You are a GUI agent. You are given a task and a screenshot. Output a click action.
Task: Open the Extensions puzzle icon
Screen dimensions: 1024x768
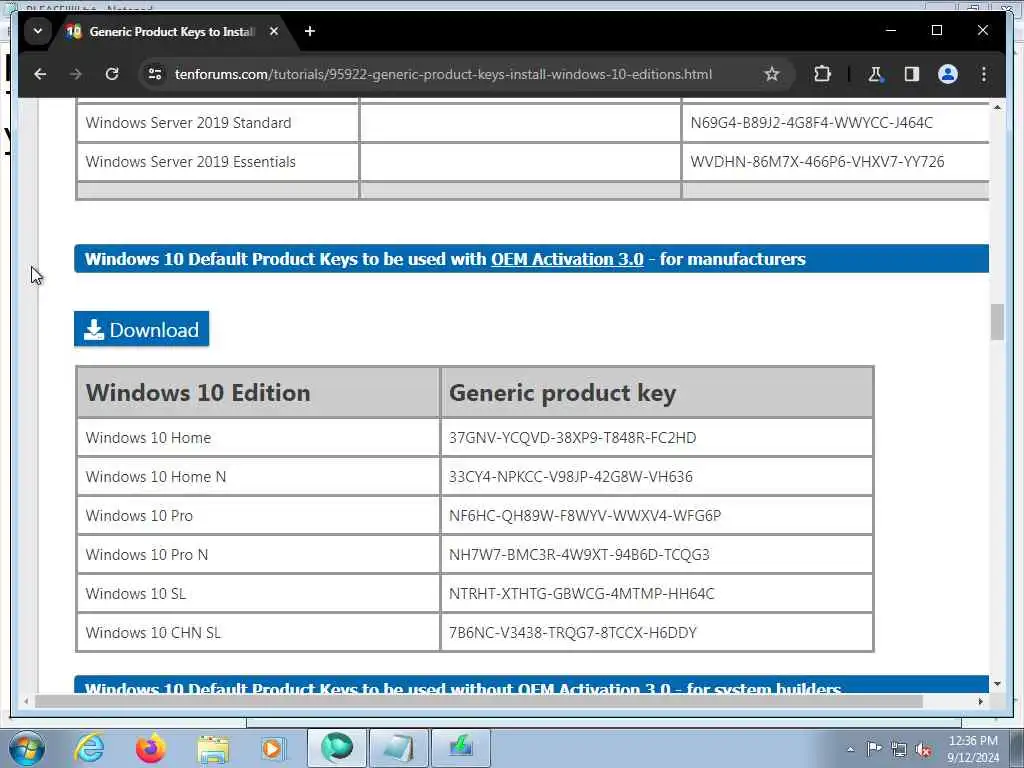point(822,74)
